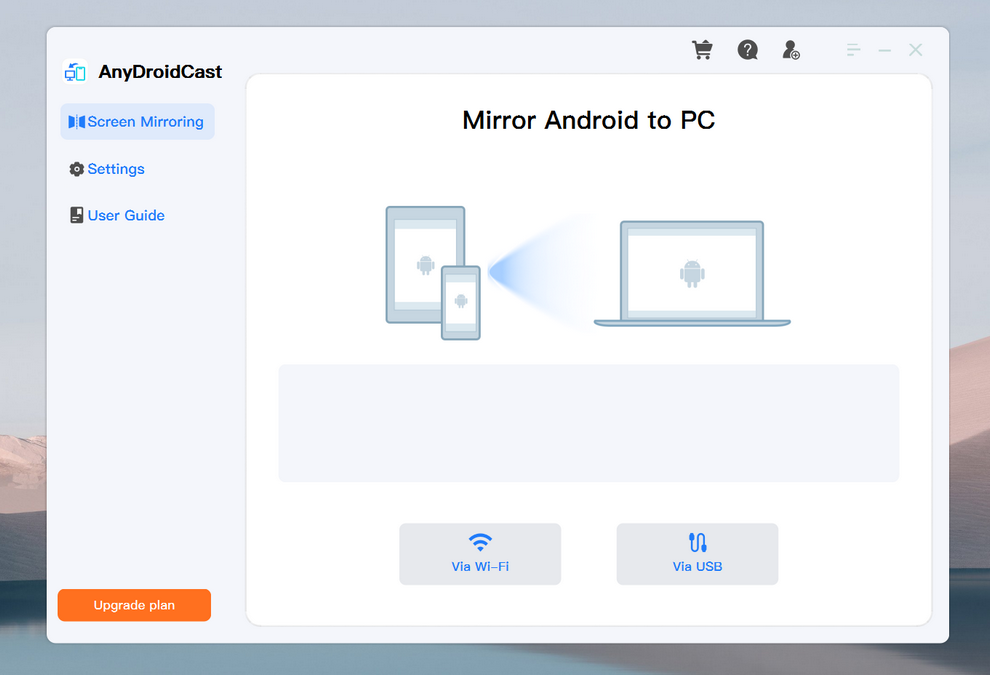Click the laptop illustration
The height and width of the screenshot is (675, 990).
(x=692, y=272)
